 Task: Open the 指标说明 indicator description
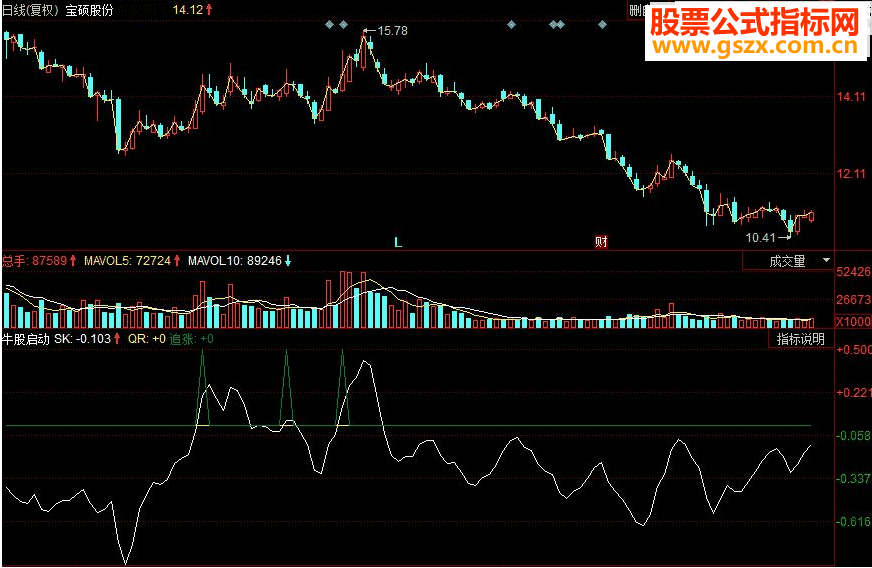800,339
